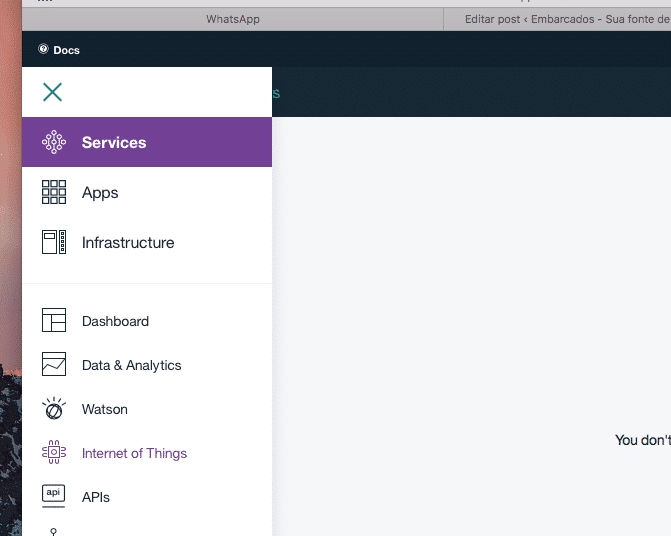
Task: Open the Docs link
Action: (66, 50)
